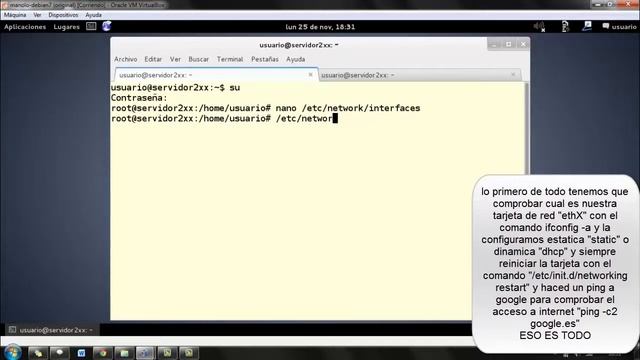Click the 'Contraseña:' line in terminal

click(139, 98)
